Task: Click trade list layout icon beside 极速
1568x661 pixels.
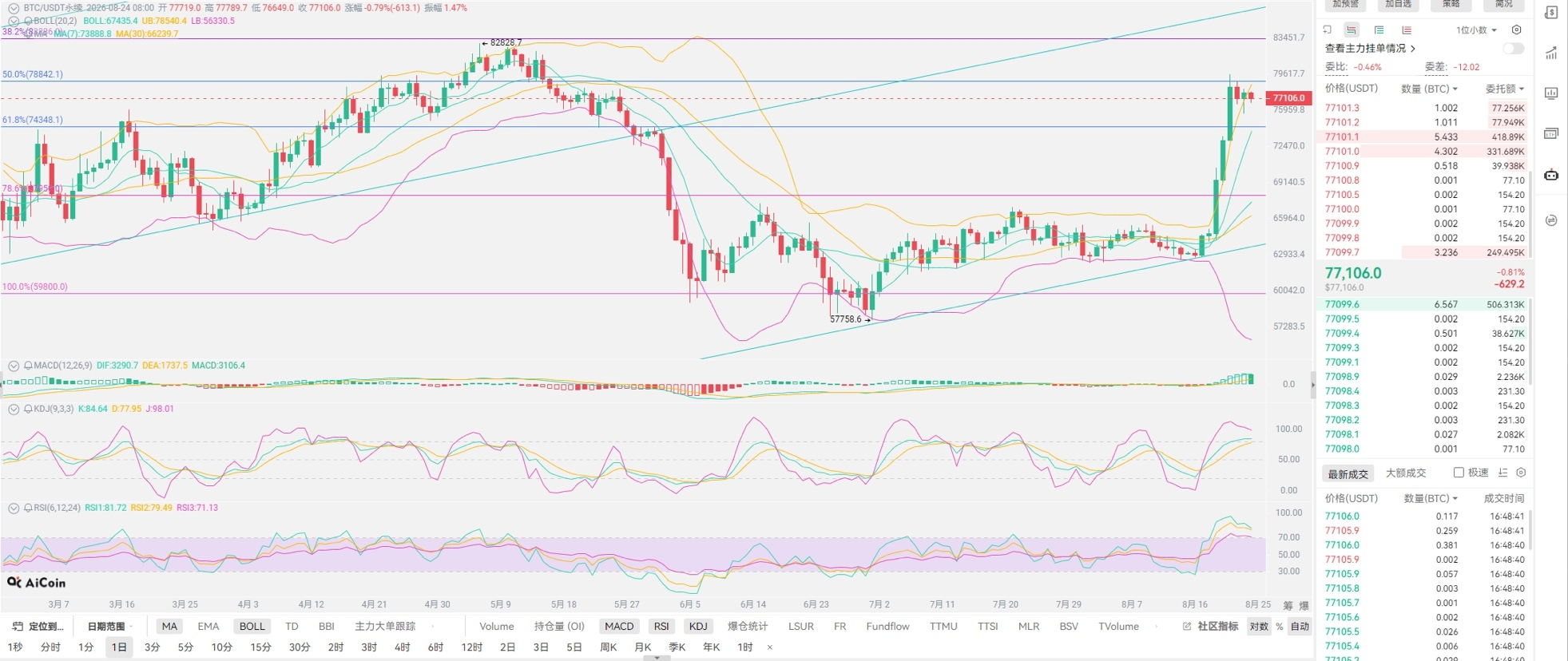Action: point(1503,473)
